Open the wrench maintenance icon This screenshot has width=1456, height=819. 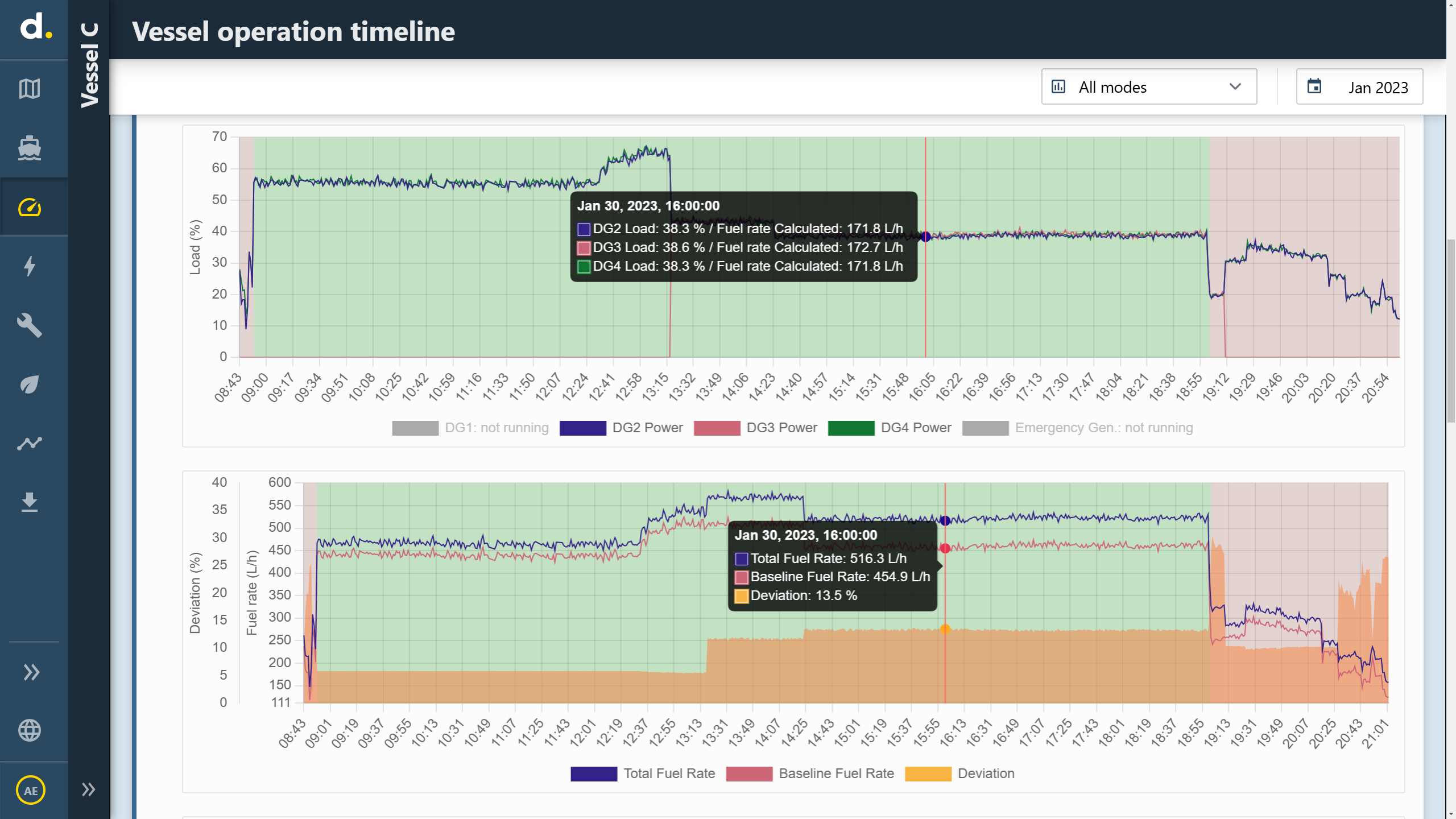point(30,325)
